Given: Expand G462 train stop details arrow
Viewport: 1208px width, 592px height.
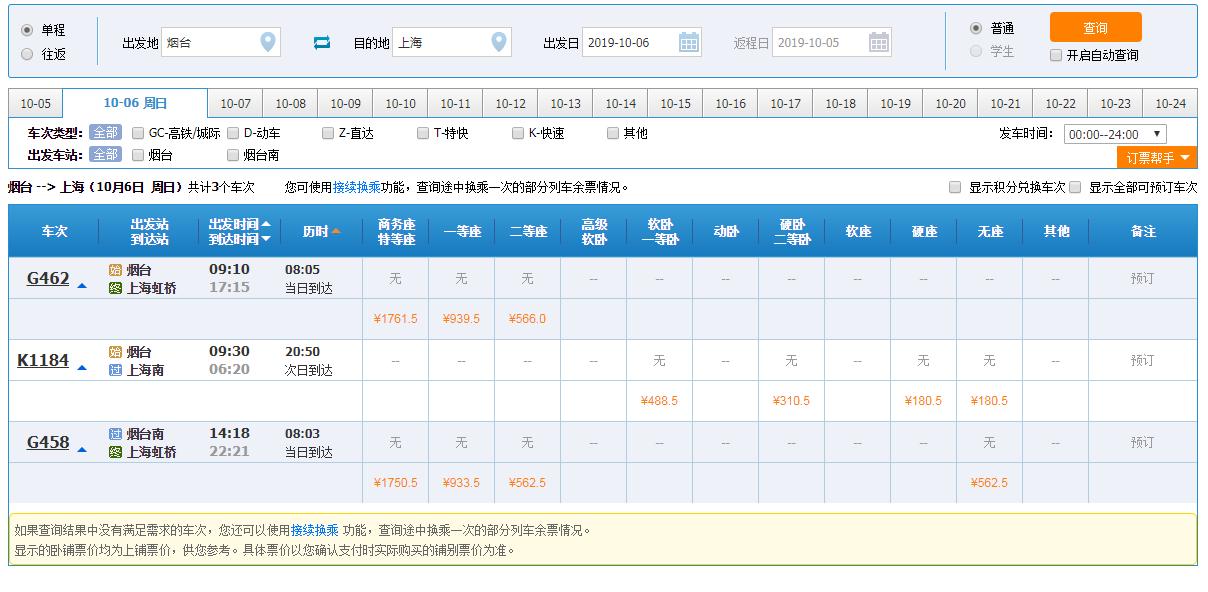Looking at the screenshot, I should point(82,286).
